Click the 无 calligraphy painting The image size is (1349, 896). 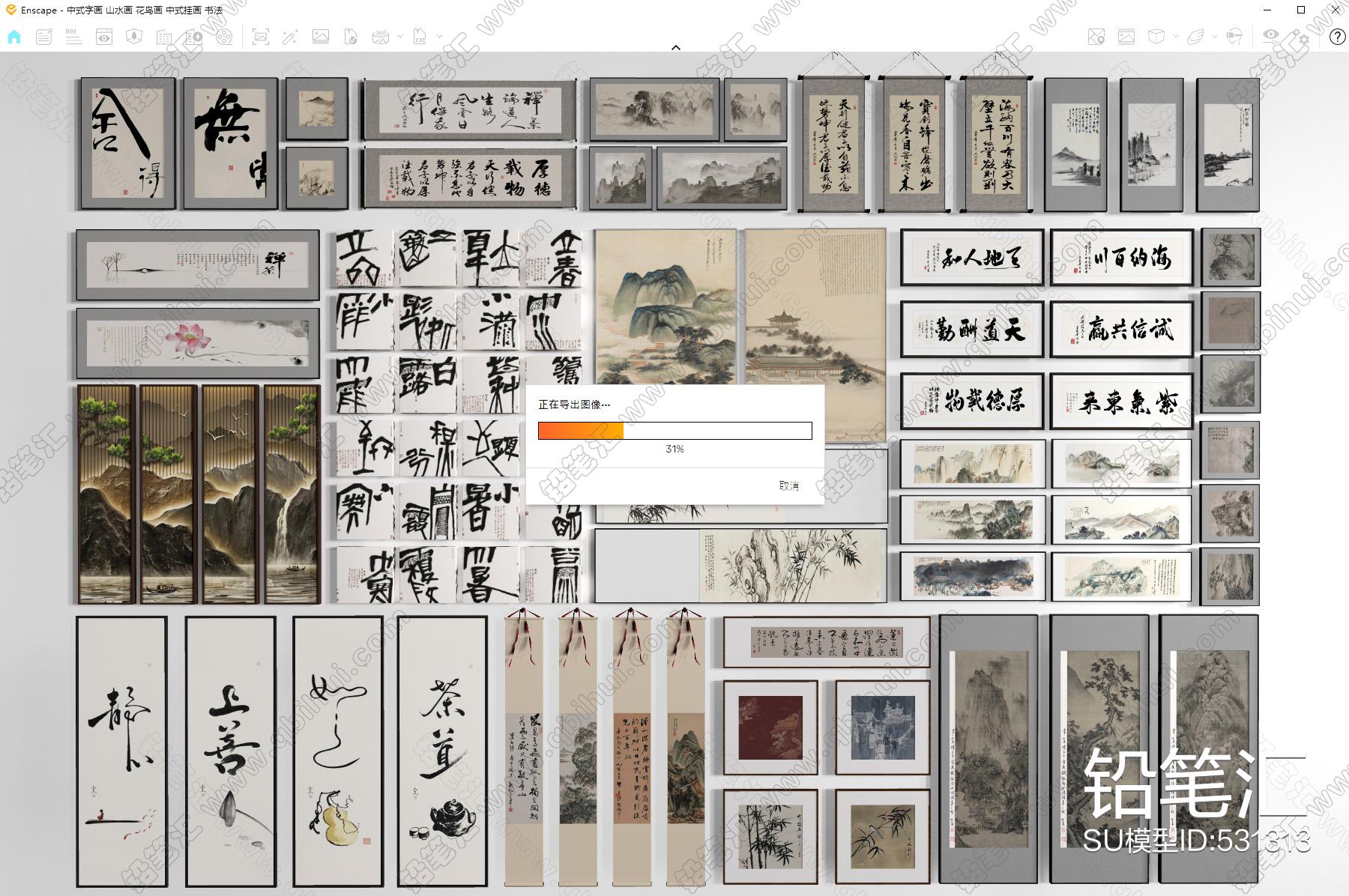pyautogui.click(x=231, y=142)
